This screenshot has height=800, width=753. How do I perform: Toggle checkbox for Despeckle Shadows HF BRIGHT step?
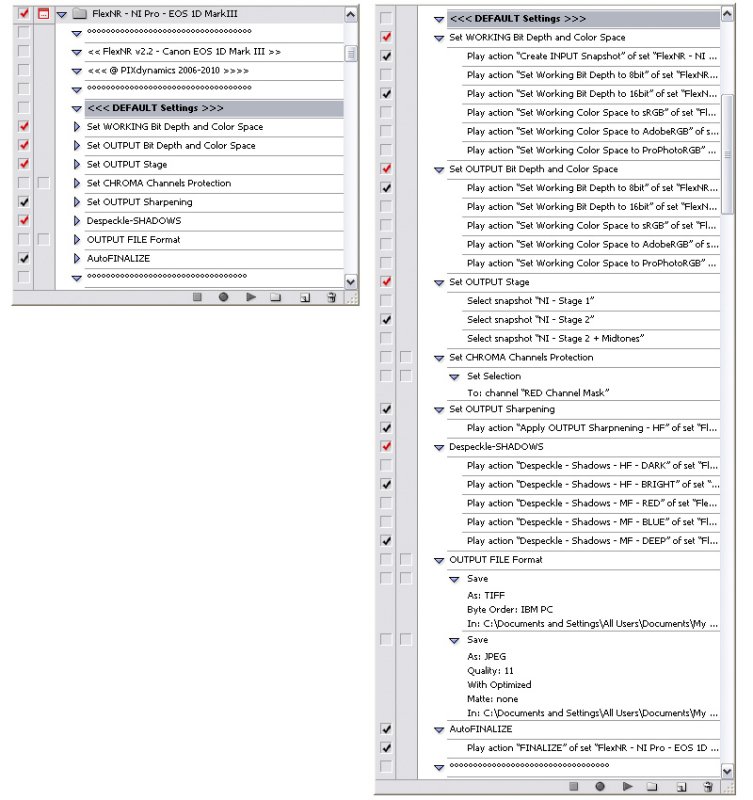pos(386,484)
